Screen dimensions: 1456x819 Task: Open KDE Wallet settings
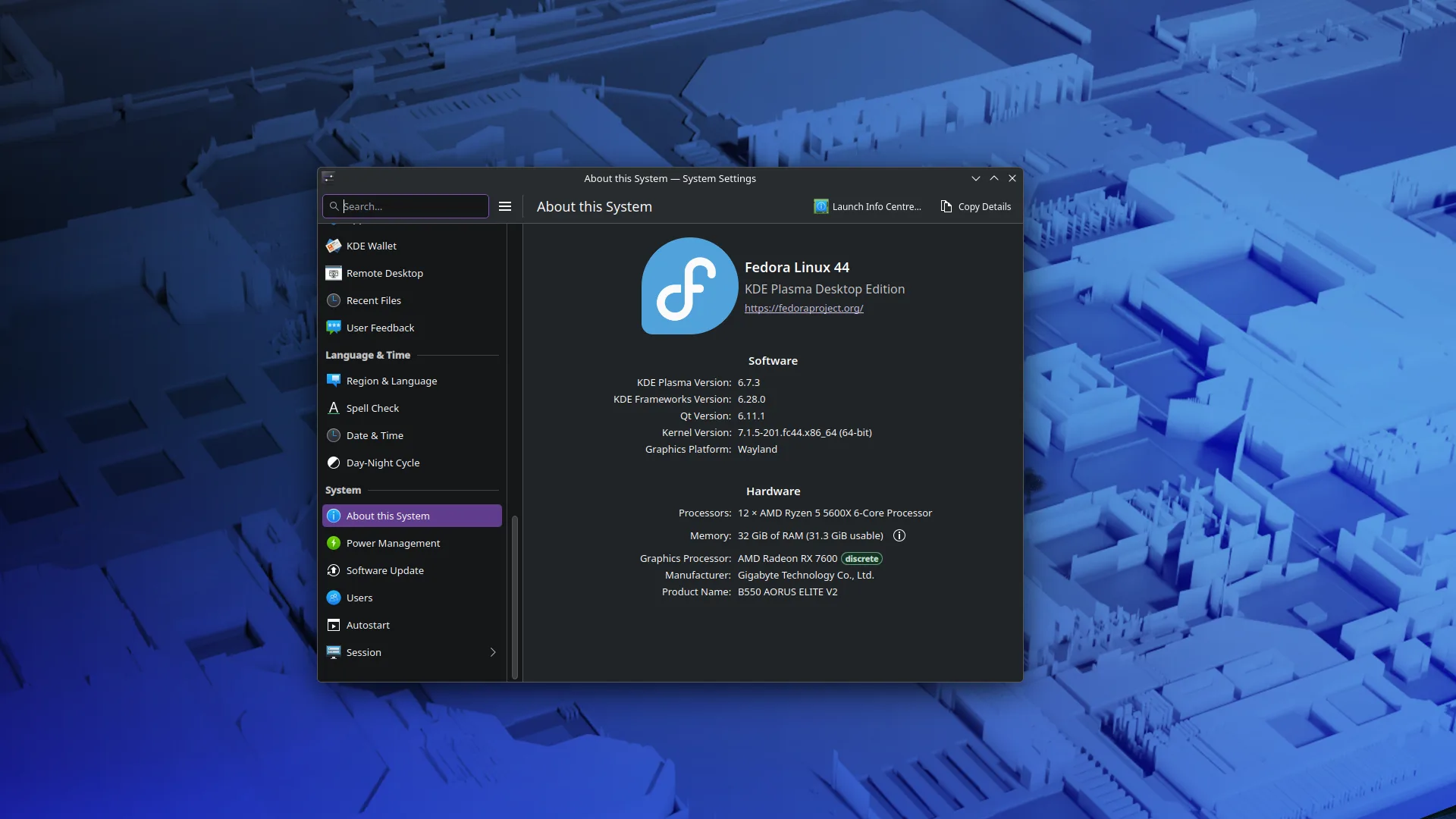coord(412,246)
